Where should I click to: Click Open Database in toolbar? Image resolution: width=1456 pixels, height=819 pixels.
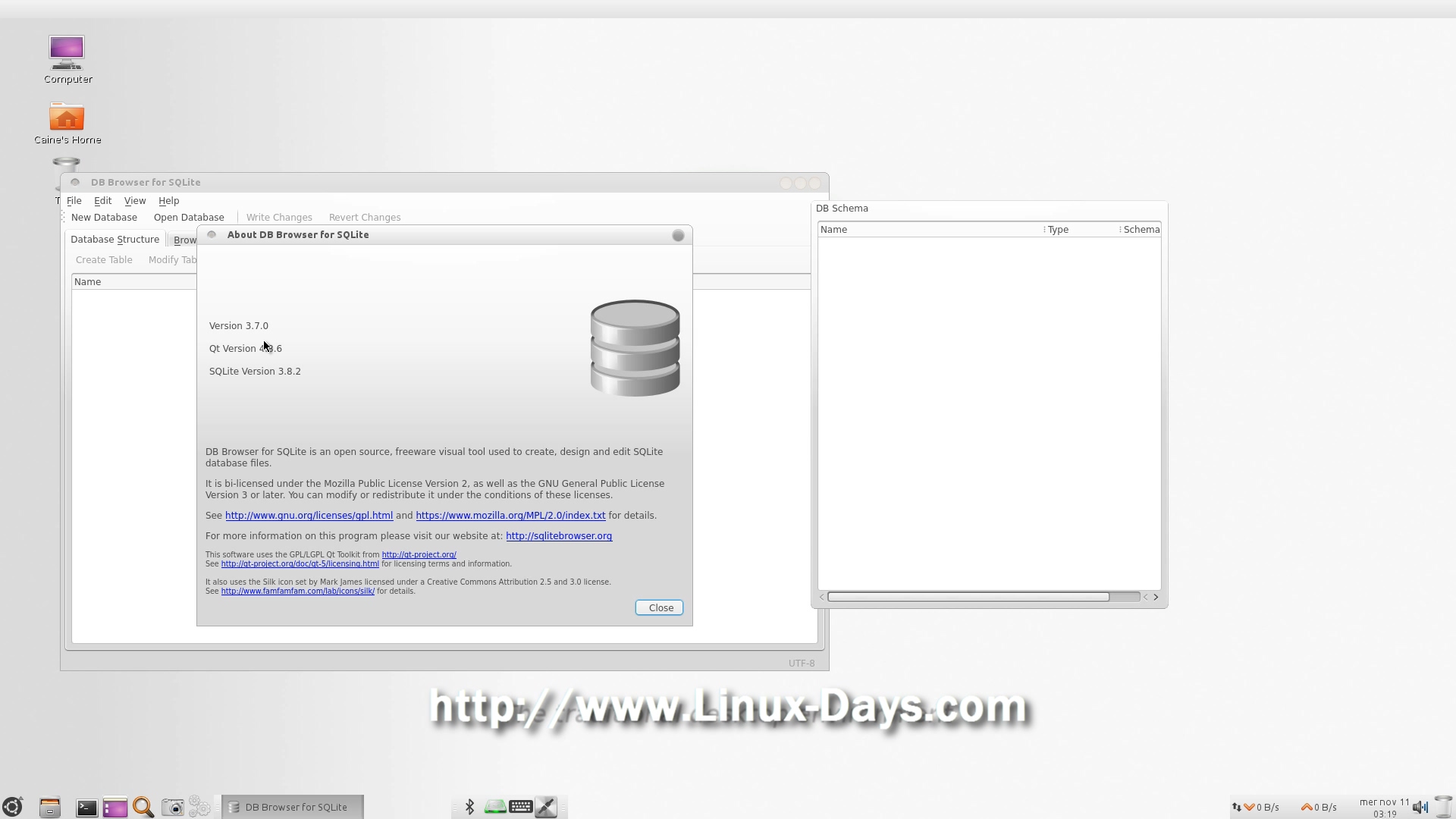click(189, 218)
